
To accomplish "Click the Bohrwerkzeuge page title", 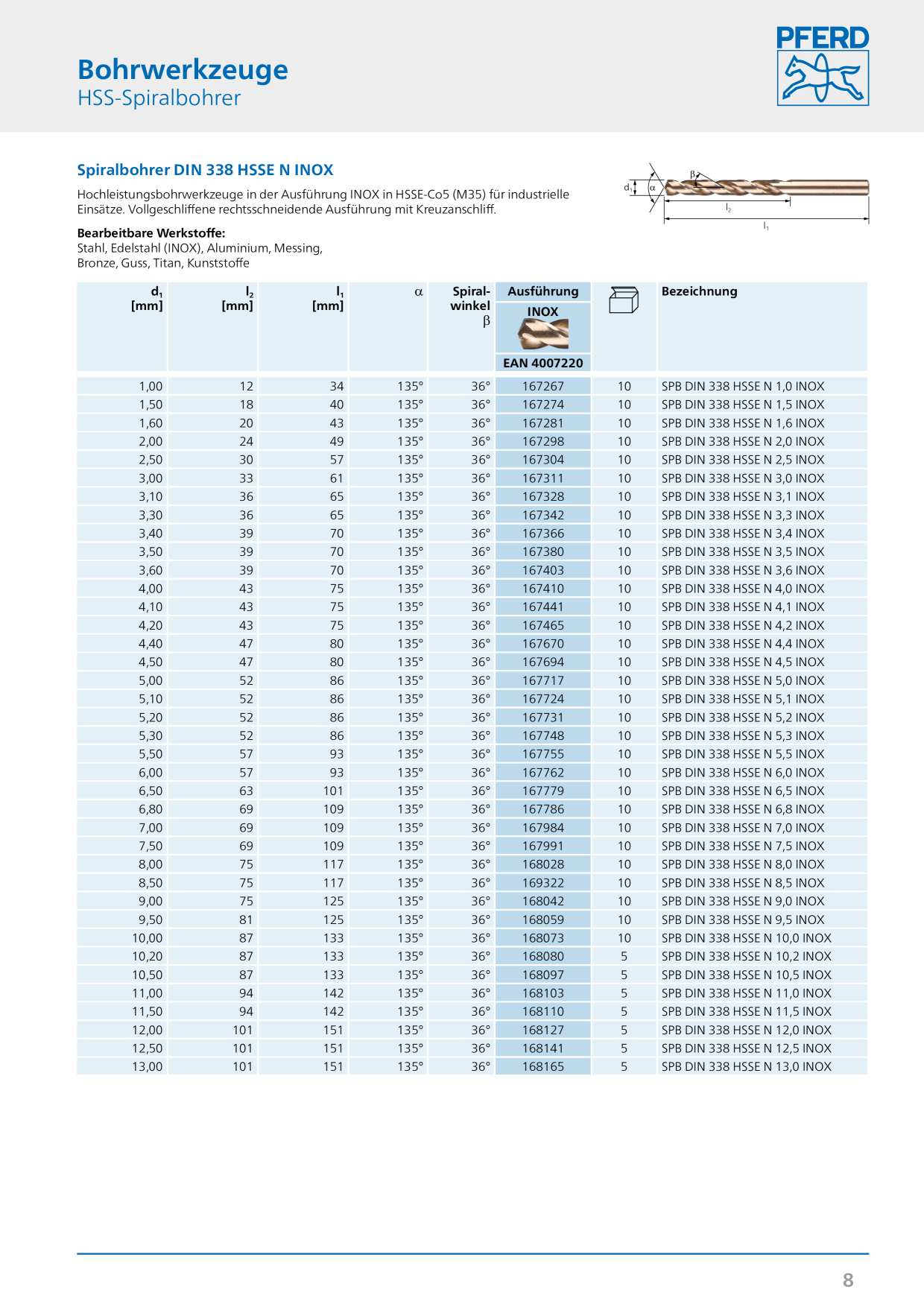I will click(x=183, y=69).
